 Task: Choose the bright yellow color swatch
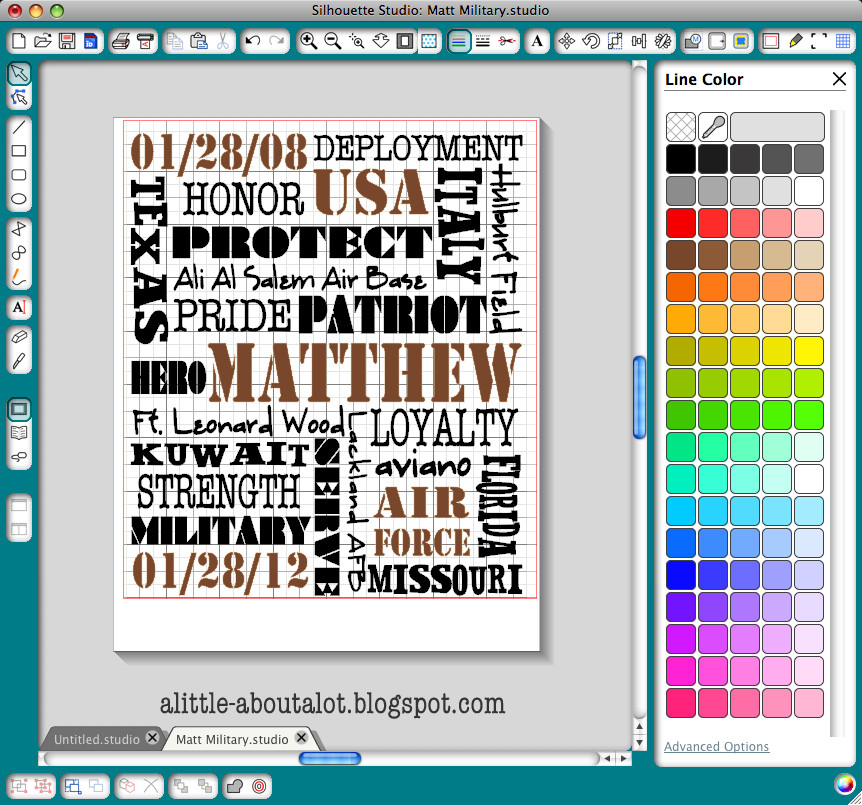[809, 350]
